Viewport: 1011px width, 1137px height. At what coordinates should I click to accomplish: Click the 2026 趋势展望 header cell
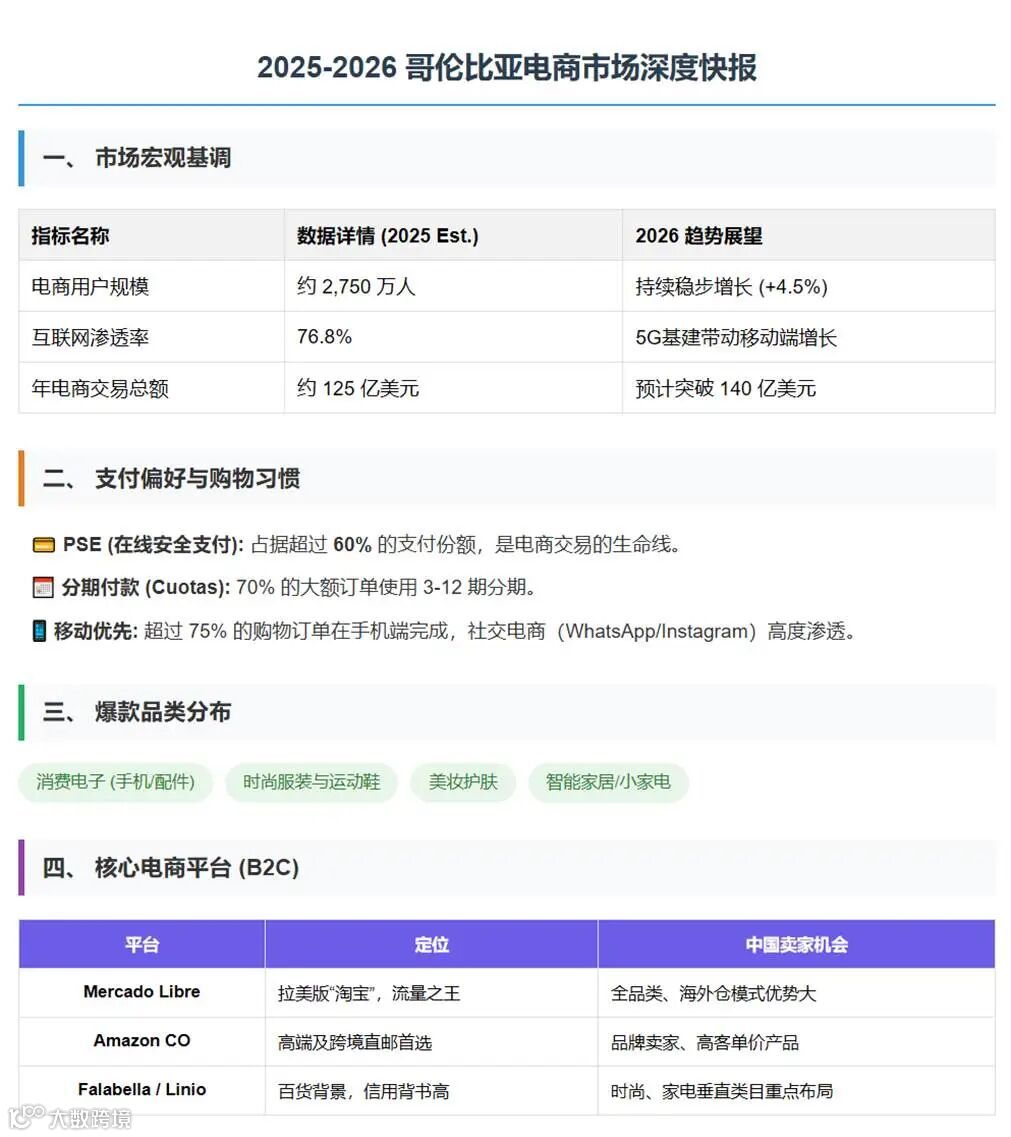click(809, 236)
